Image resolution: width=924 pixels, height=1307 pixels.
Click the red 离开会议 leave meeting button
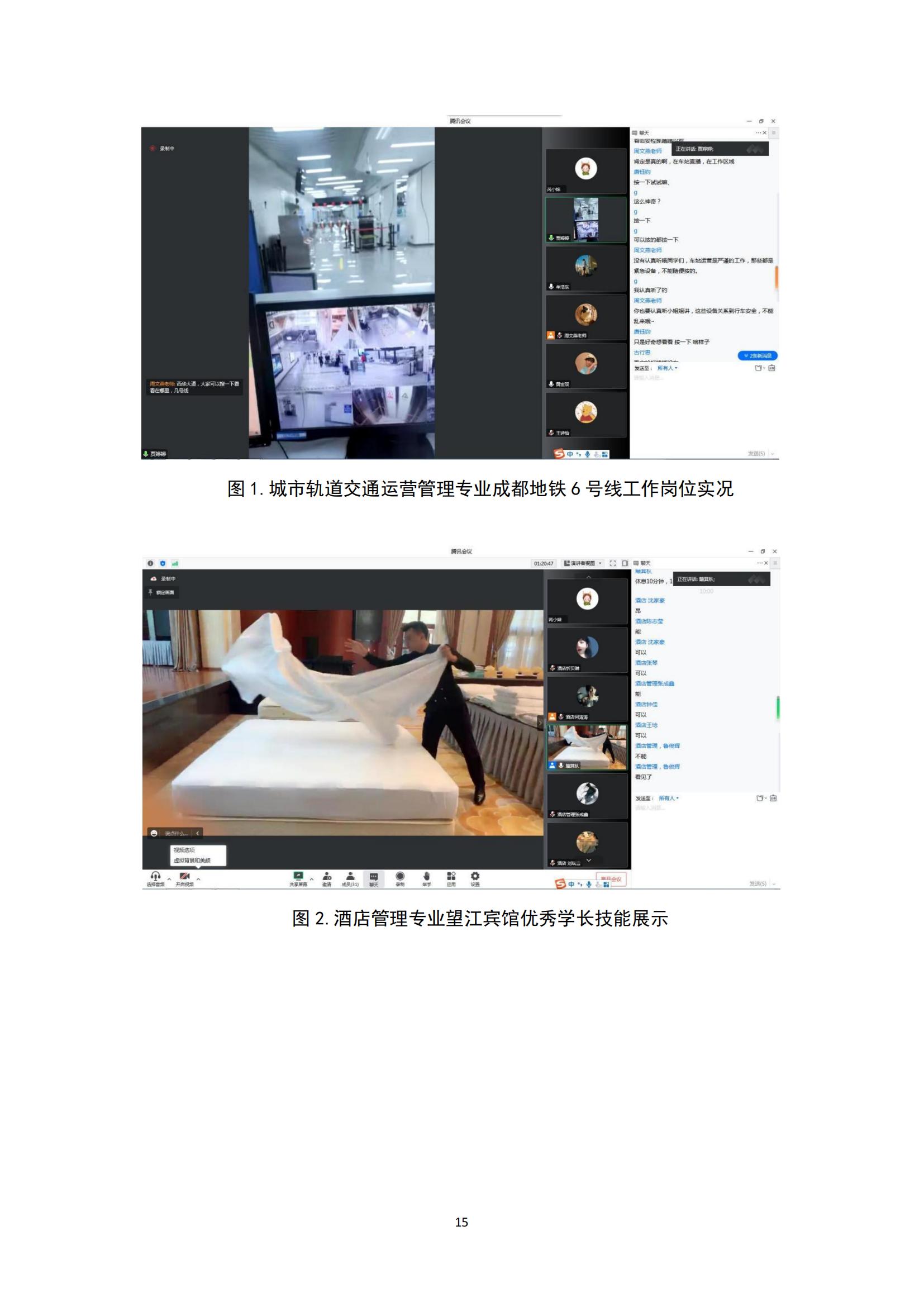coord(611,879)
